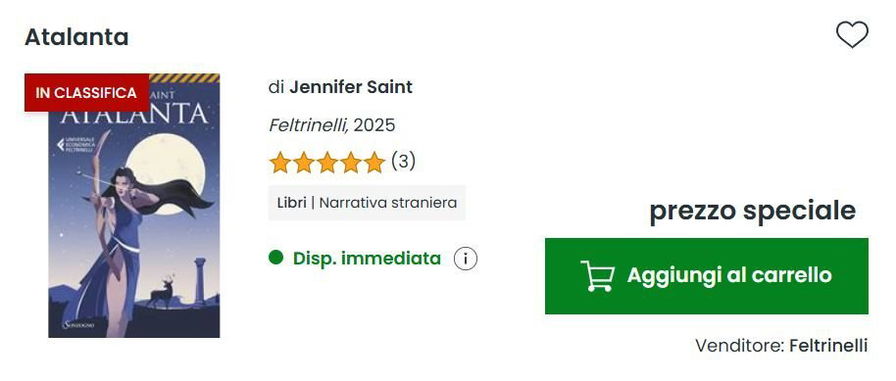This screenshot has height=381, width=896.
Task: Select the Narrativa straniera category
Action: coord(388,203)
